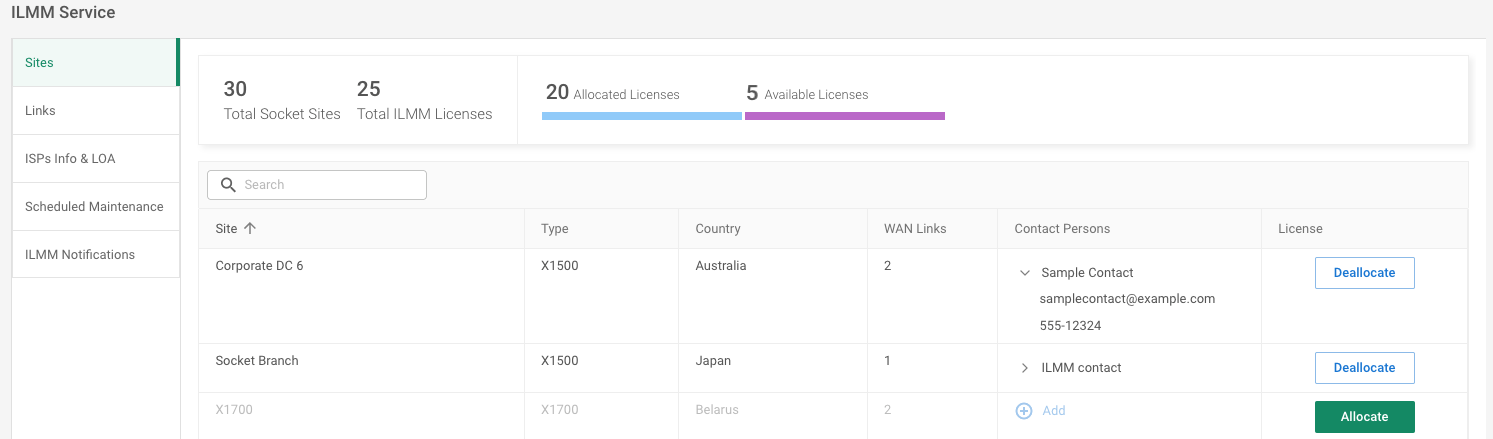The image size is (1493, 439).
Task: Focus the Search input field
Action: (330, 185)
